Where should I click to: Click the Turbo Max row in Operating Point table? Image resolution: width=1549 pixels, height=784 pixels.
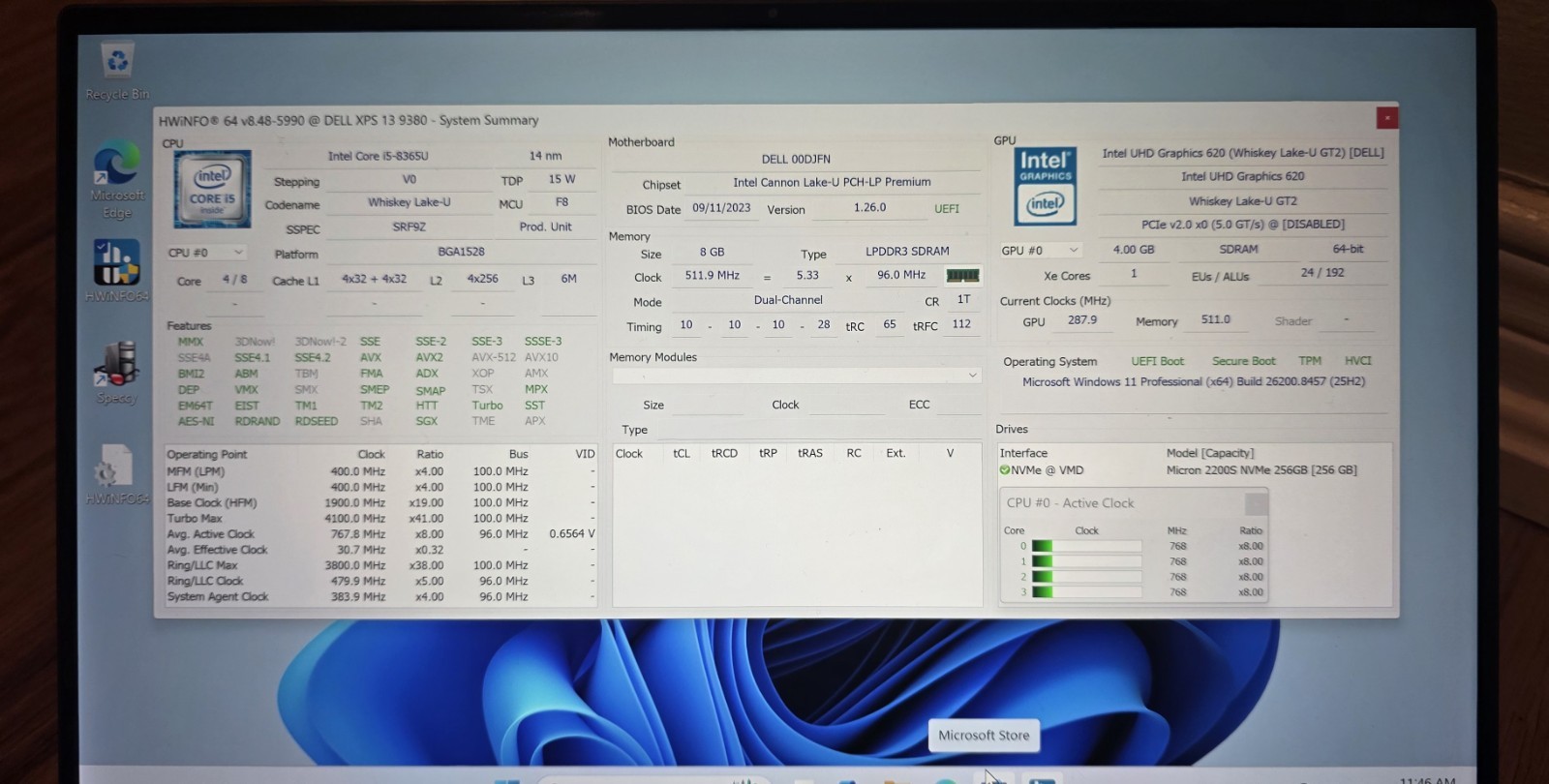(380, 519)
